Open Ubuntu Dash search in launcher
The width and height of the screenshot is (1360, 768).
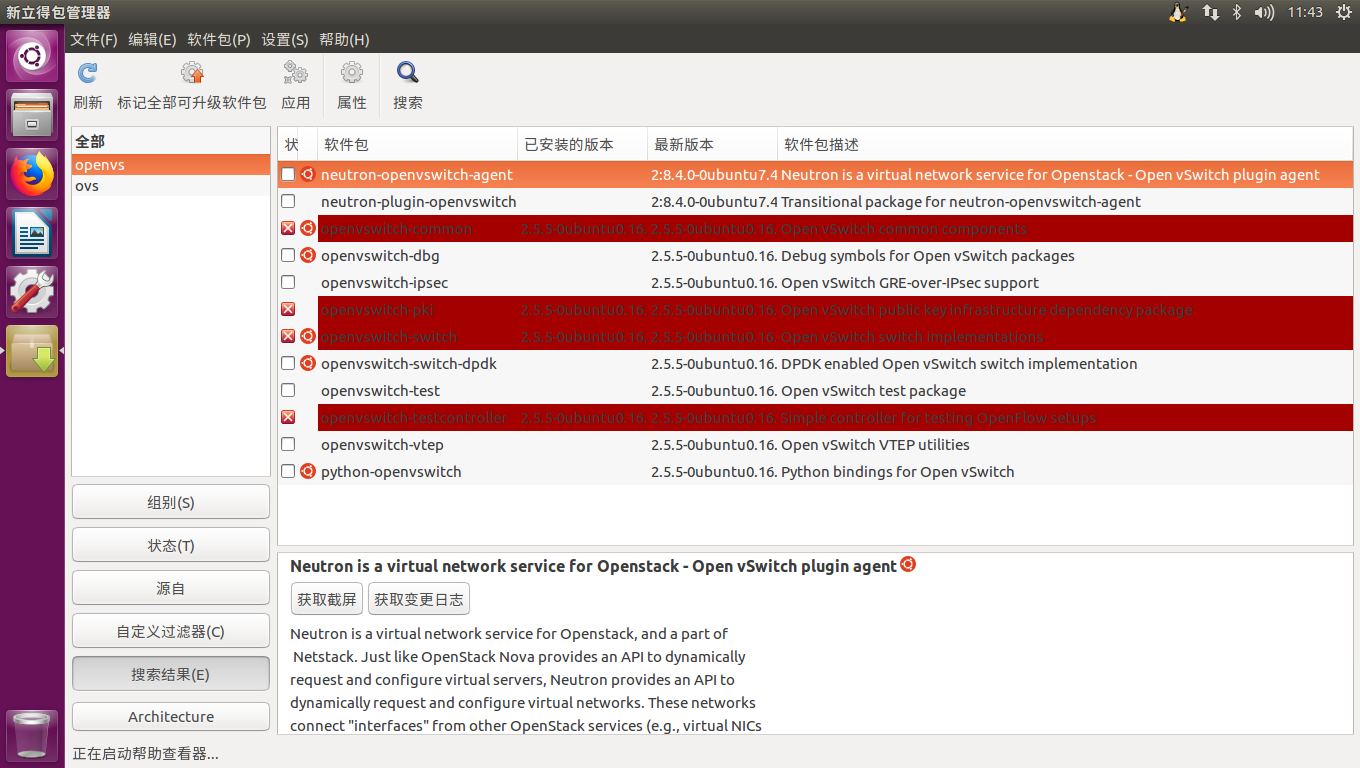point(32,56)
